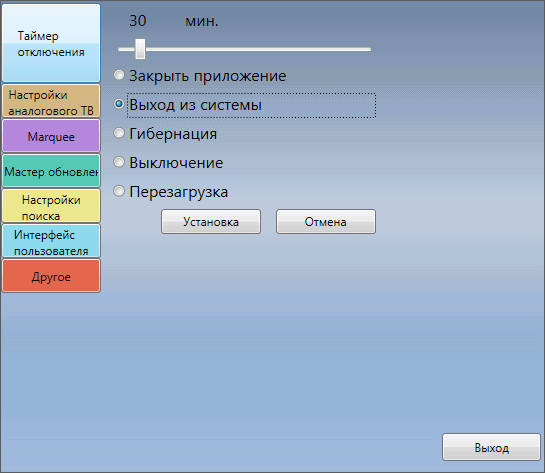Choose the Выключение radio option
This screenshot has width=545, height=473.
click(x=119, y=162)
